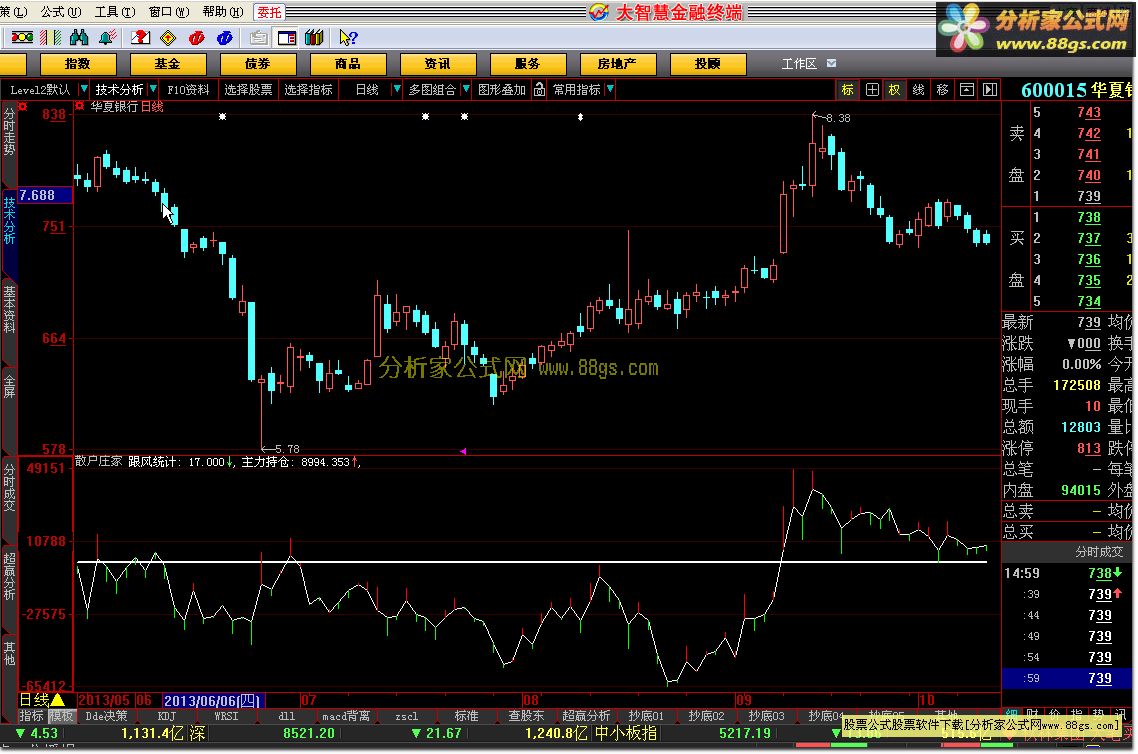Click 选择股票 in chart toolbar
The height and width of the screenshot is (754, 1138).
tap(248, 89)
